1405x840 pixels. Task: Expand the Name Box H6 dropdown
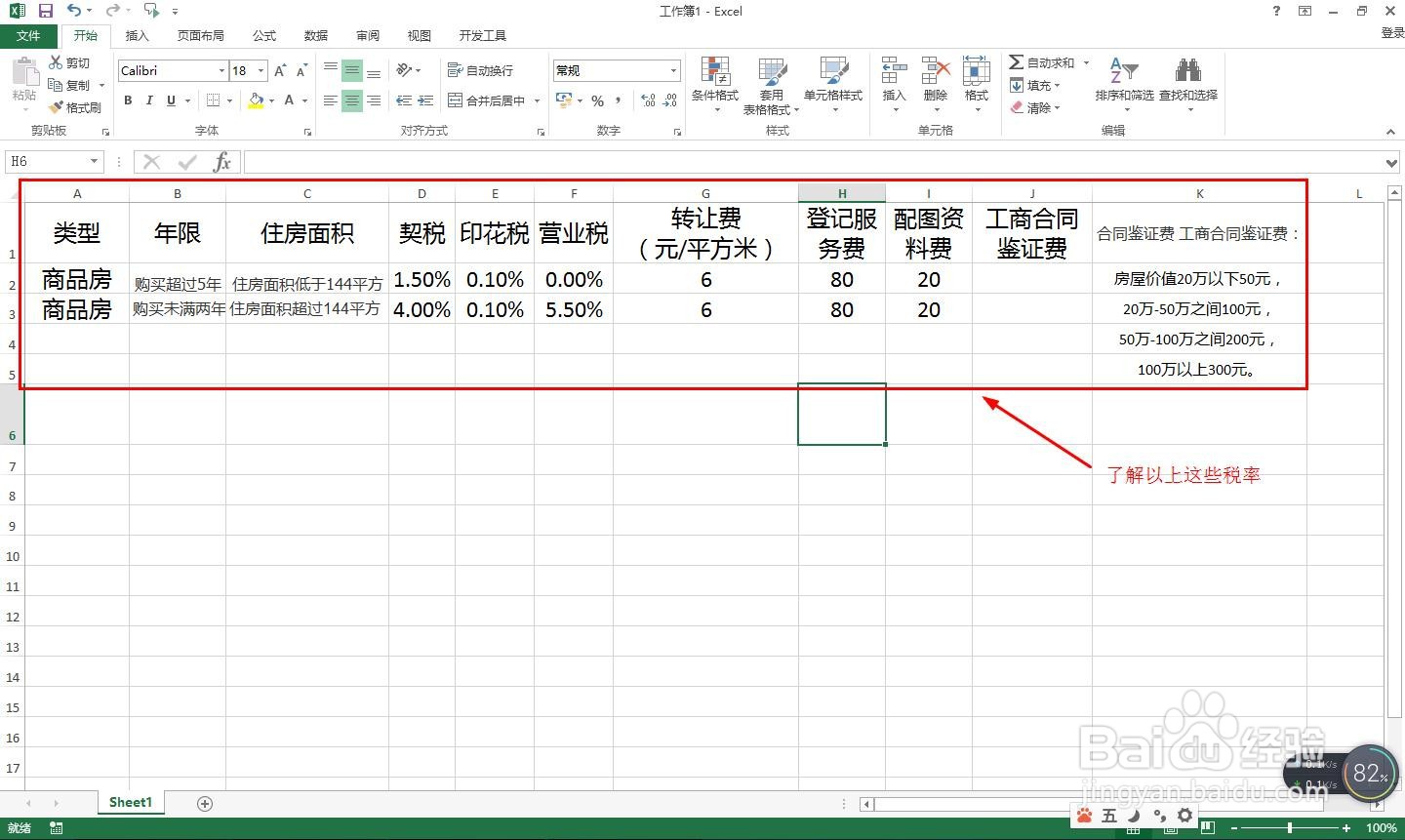point(94,162)
